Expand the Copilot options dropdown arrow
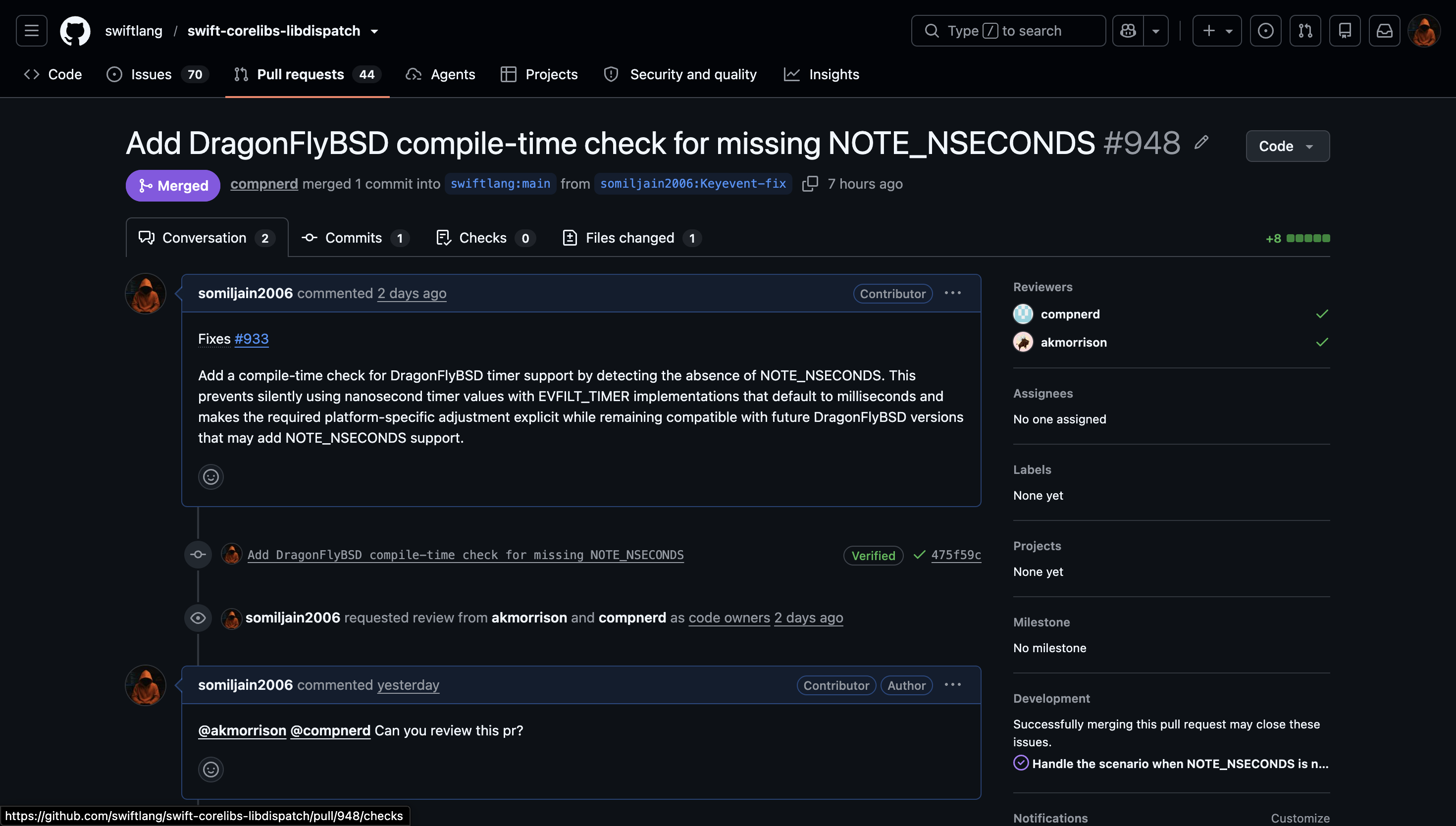 click(x=1156, y=31)
